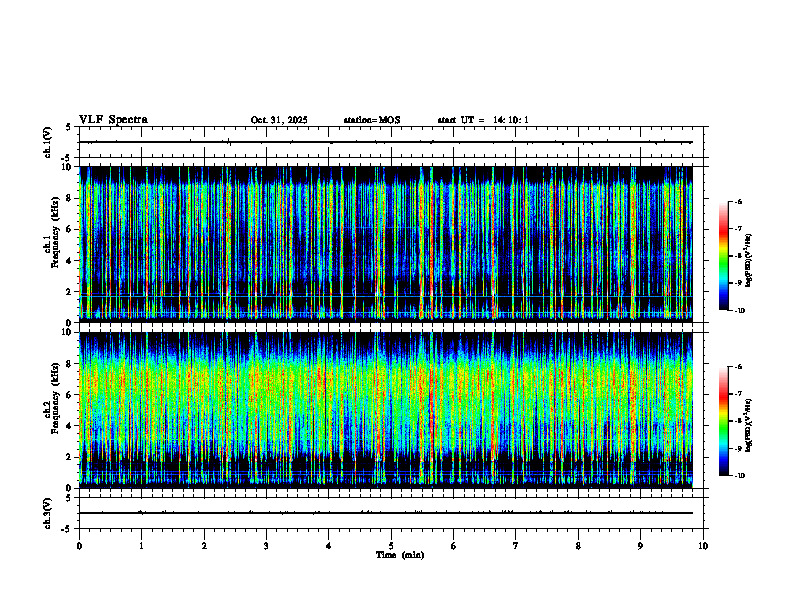This screenshot has height=612, width=792.
Task: Click the "-9" tick of the ch.1 colorbar
Action: click(738, 283)
